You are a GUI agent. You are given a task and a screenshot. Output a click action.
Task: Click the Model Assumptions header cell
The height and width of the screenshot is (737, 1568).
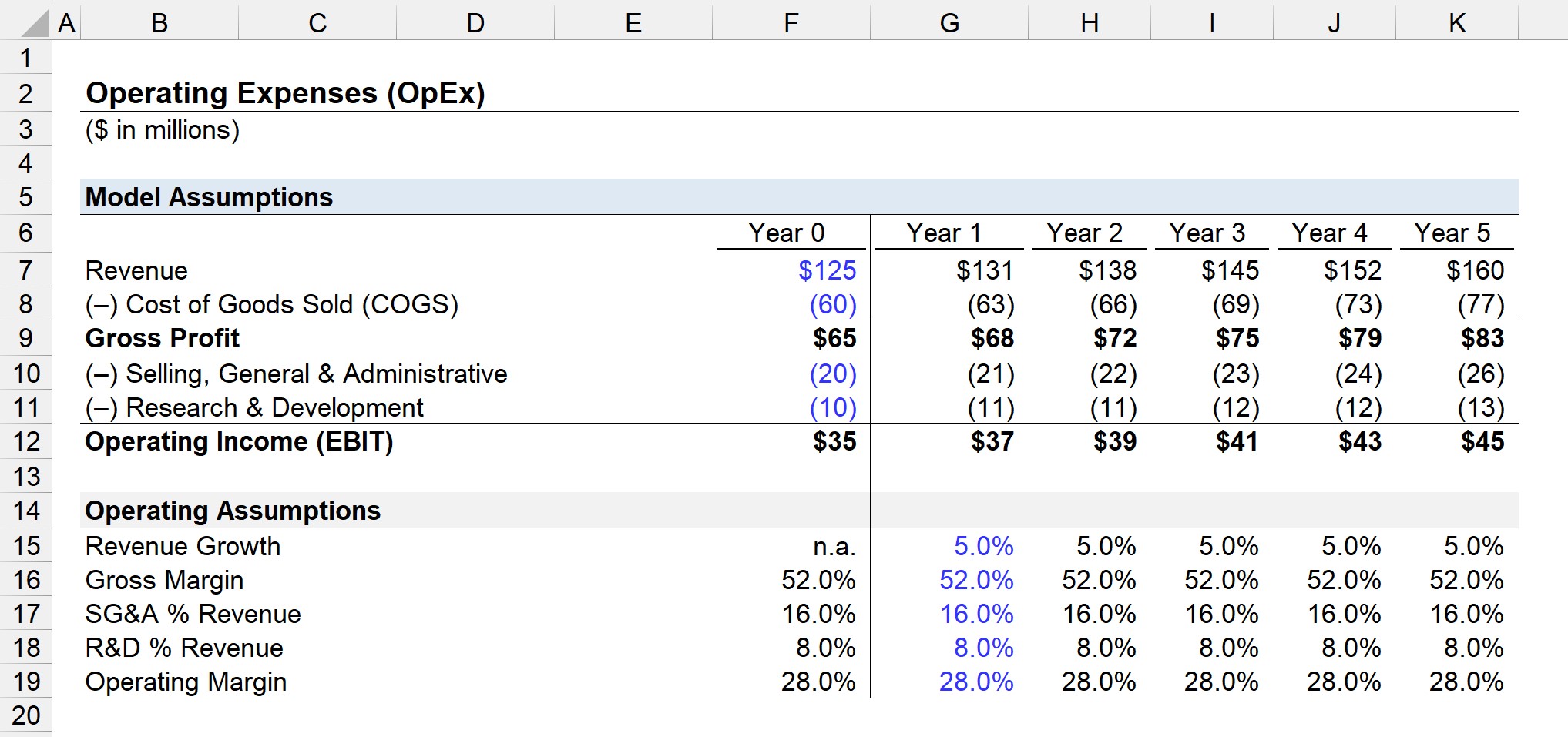click(209, 197)
